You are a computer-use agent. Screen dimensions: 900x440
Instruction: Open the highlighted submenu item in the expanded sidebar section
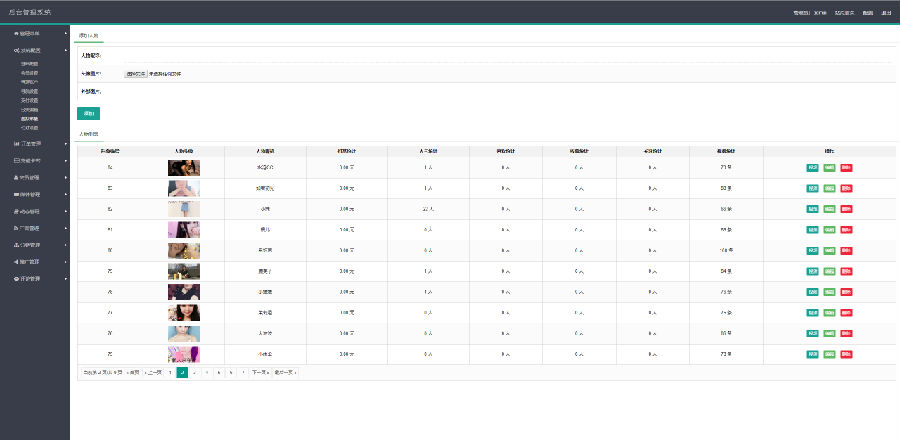point(29,119)
